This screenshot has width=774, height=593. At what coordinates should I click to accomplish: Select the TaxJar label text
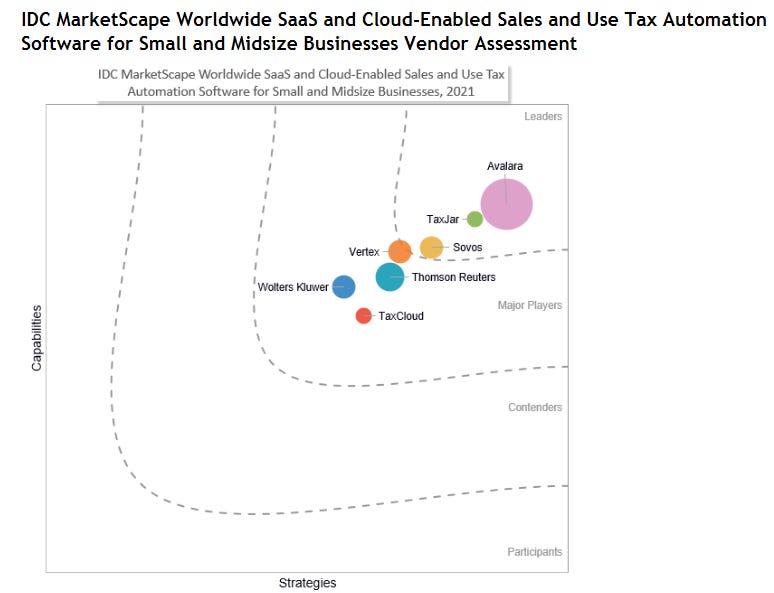tap(443, 219)
